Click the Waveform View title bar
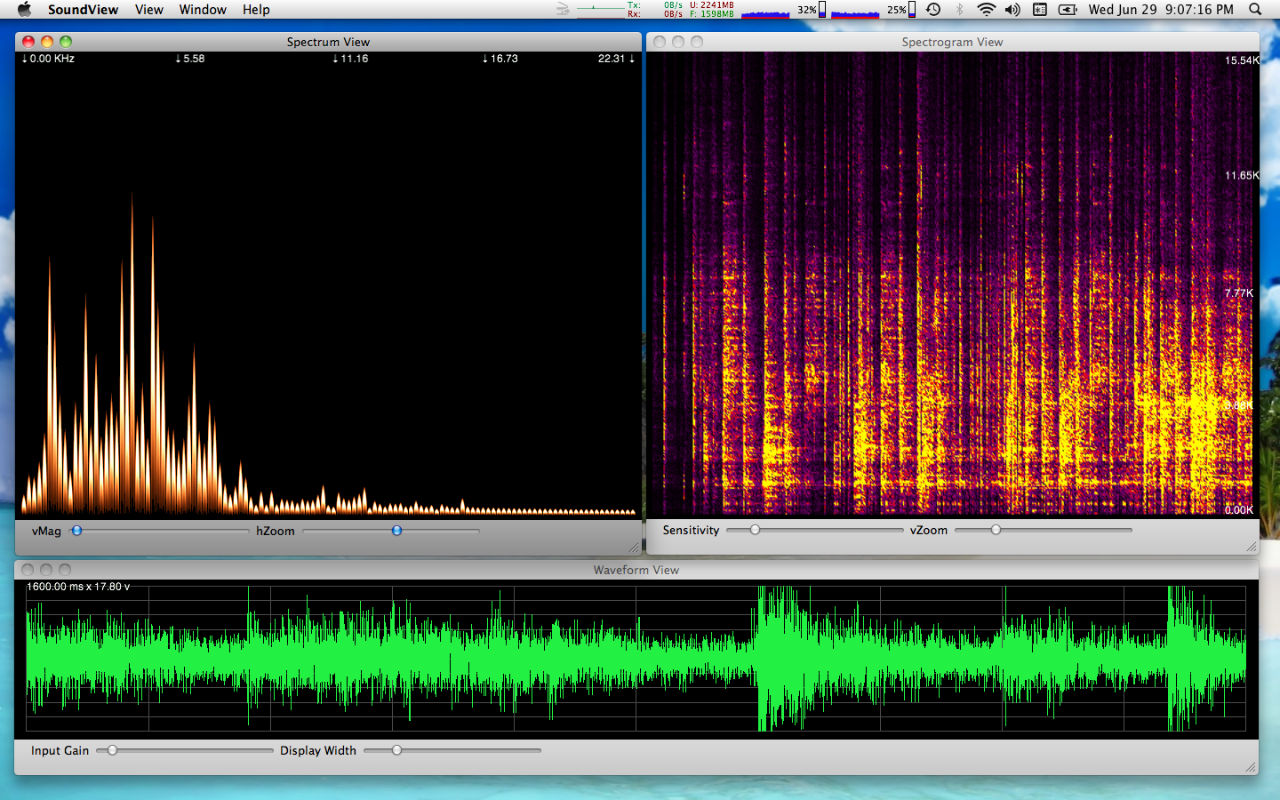Screen dimensions: 1280x800 [636, 569]
